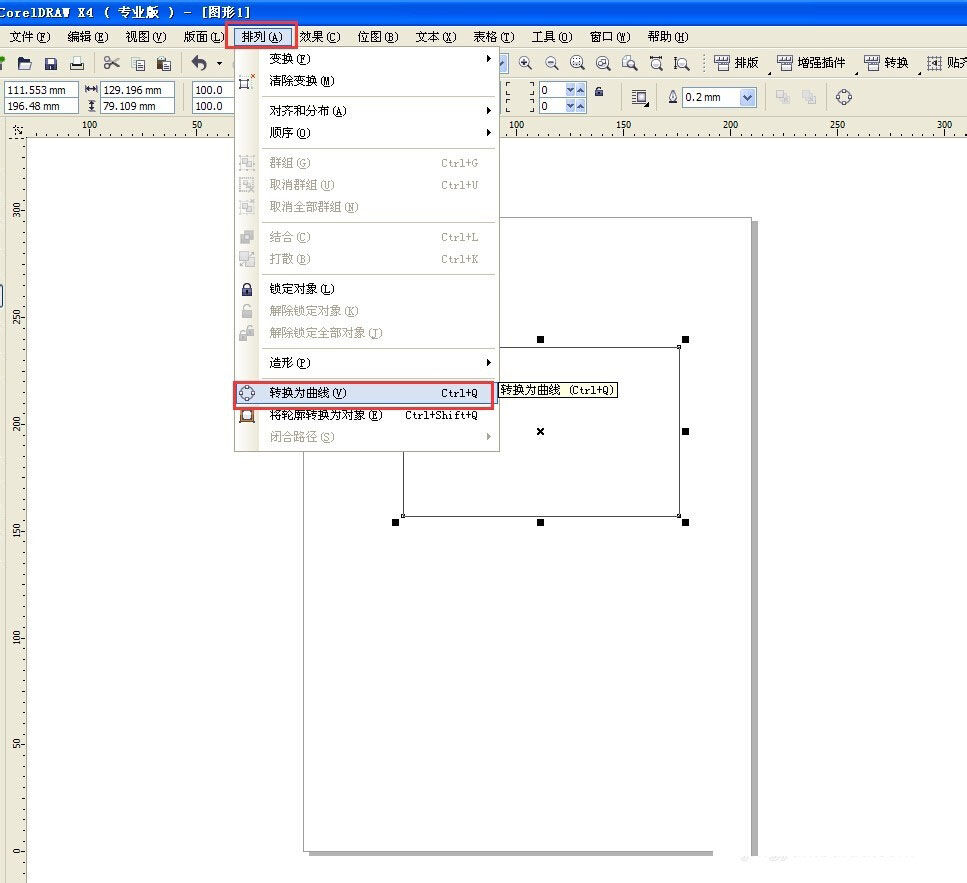Click the Paste icon on toolbar
The width and height of the screenshot is (967, 883).
pos(164,62)
